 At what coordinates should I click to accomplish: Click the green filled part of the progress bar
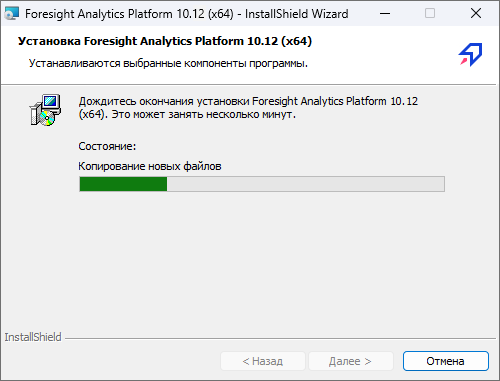[x=123, y=184]
